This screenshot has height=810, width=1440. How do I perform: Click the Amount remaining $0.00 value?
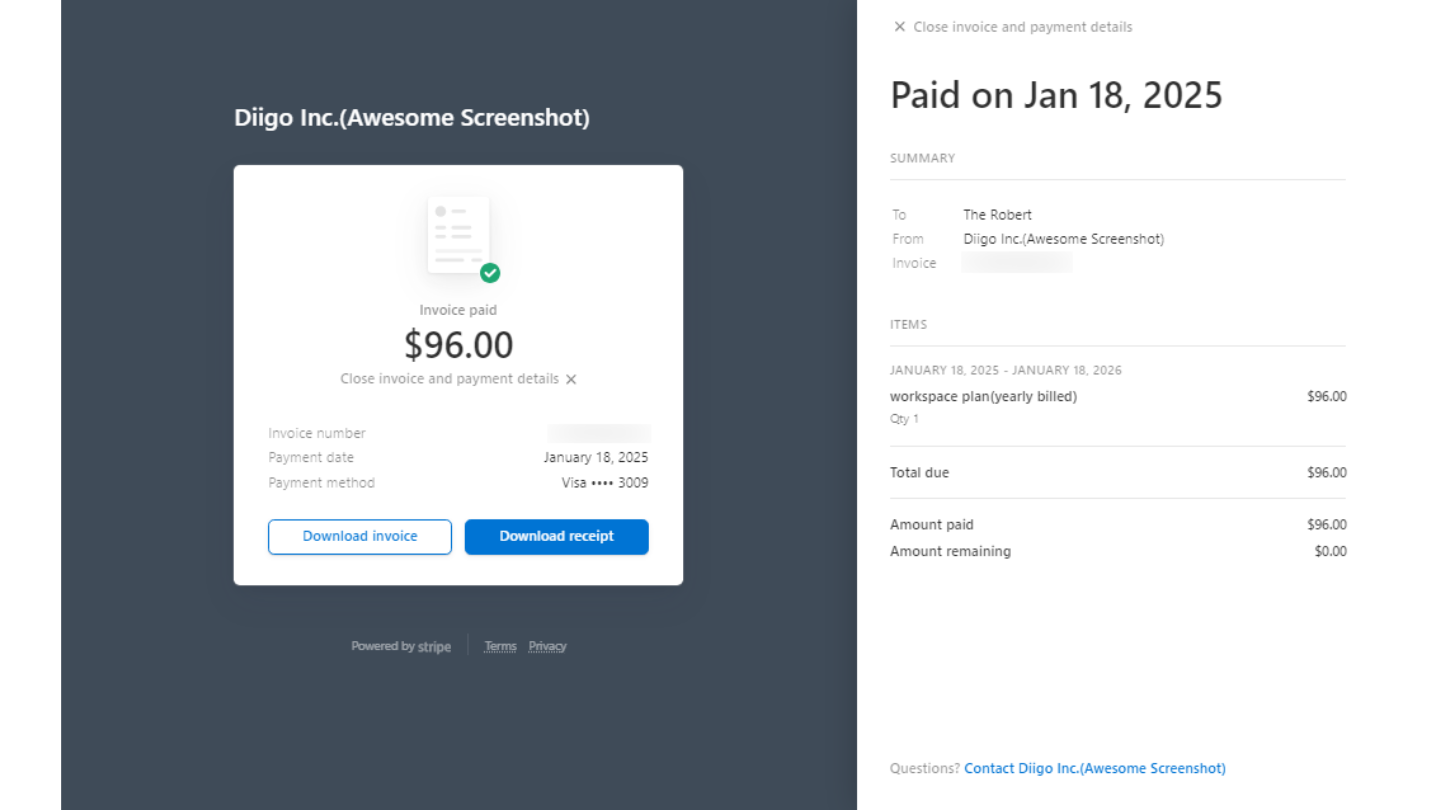1330,551
